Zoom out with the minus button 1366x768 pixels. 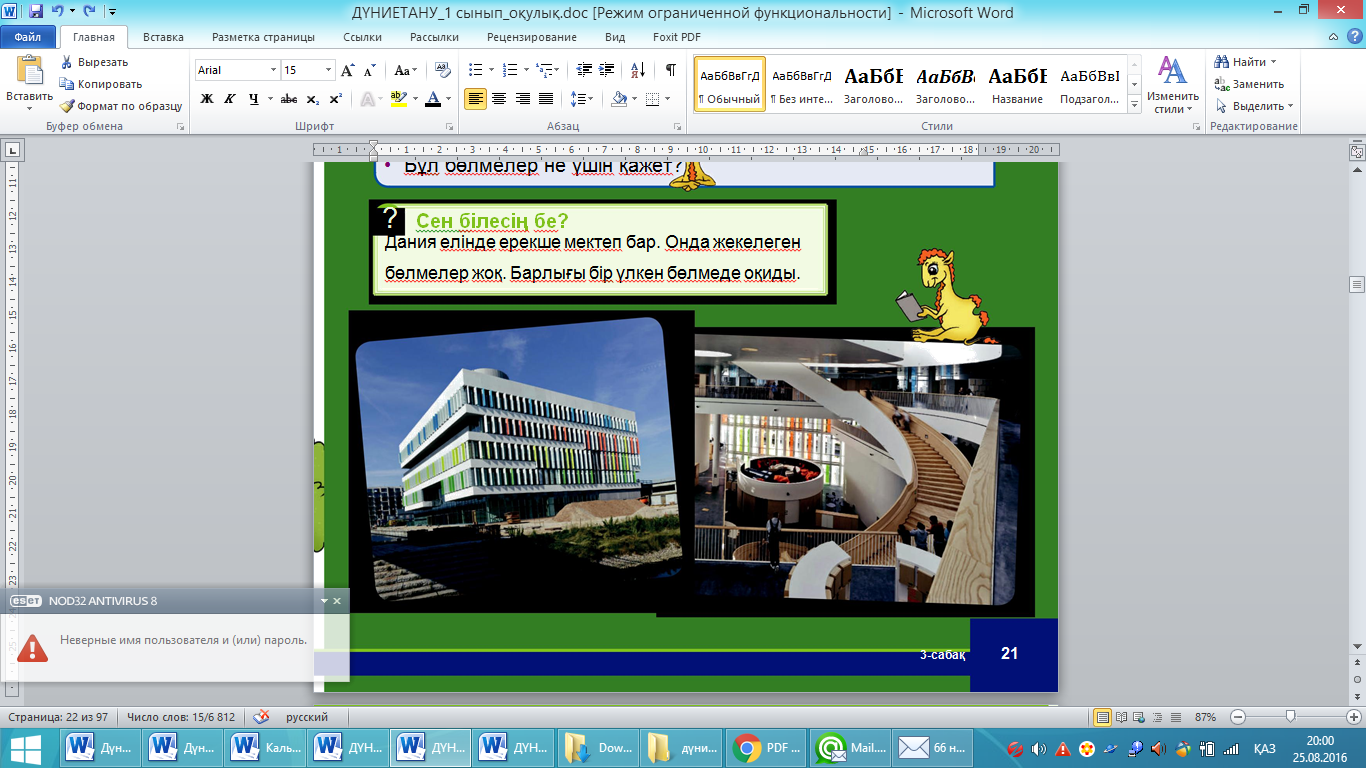pyautogui.click(x=1238, y=717)
